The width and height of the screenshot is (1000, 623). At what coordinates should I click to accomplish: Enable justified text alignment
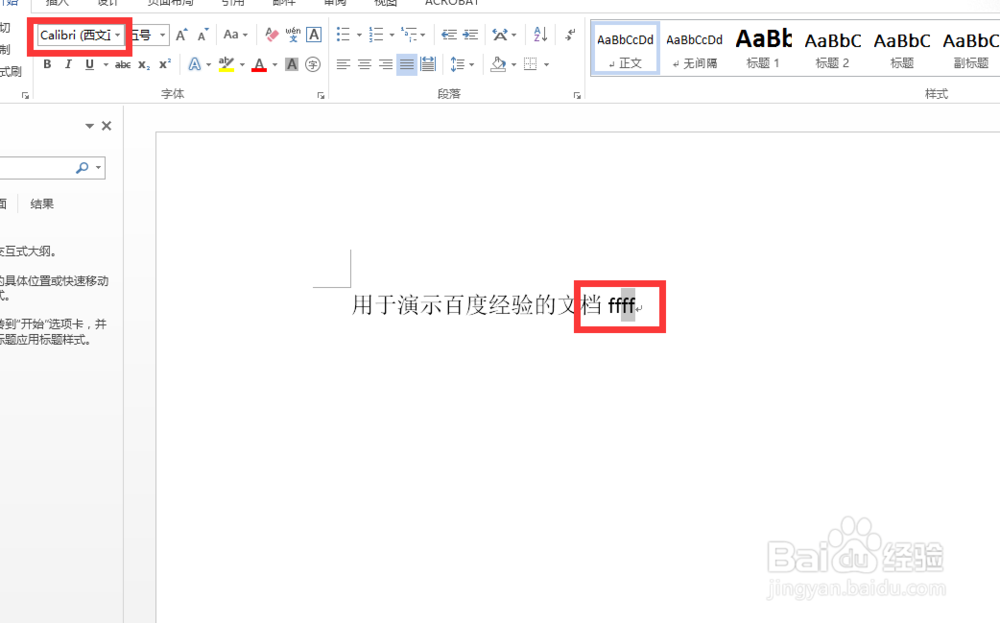click(x=406, y=64)
